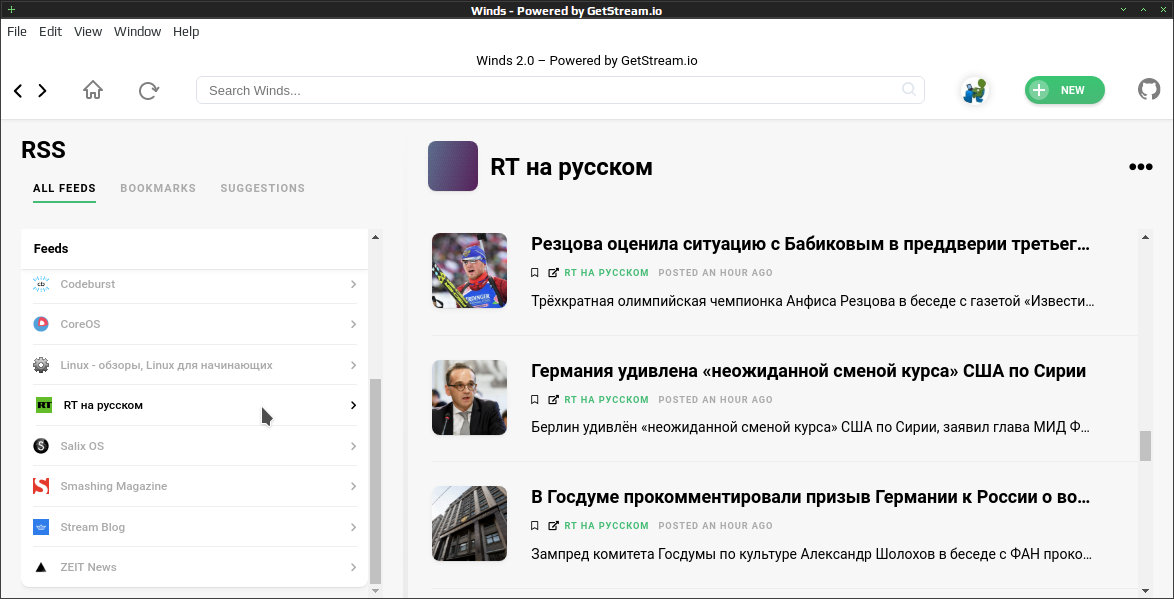
Task: Click the magnifier icon in search box
Action: (909, 89)
